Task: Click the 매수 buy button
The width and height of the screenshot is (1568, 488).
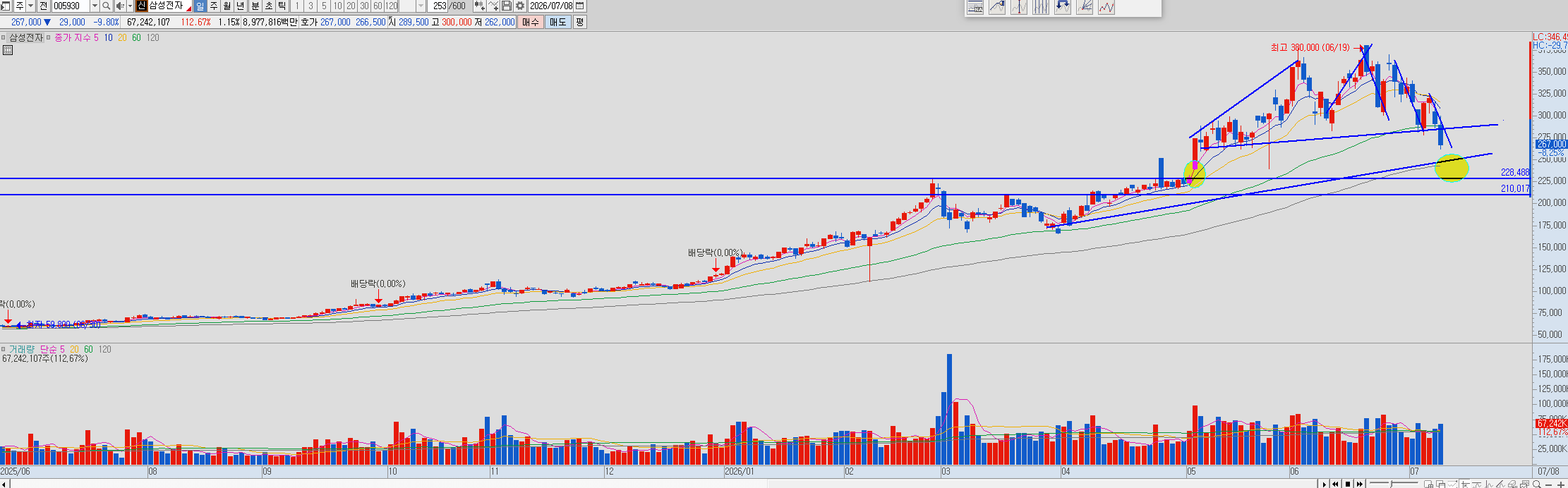Action: [x=530, y=22]
